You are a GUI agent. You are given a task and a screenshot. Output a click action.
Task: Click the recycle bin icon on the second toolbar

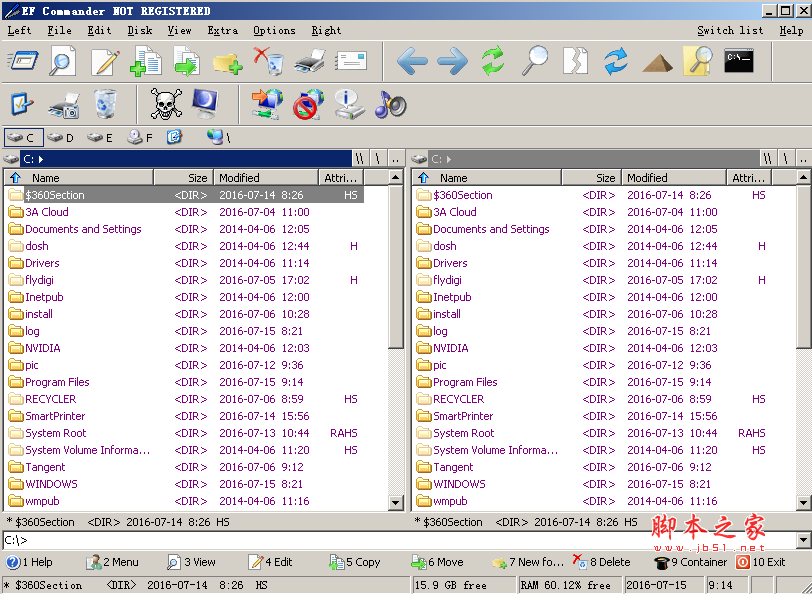[105, 104]
